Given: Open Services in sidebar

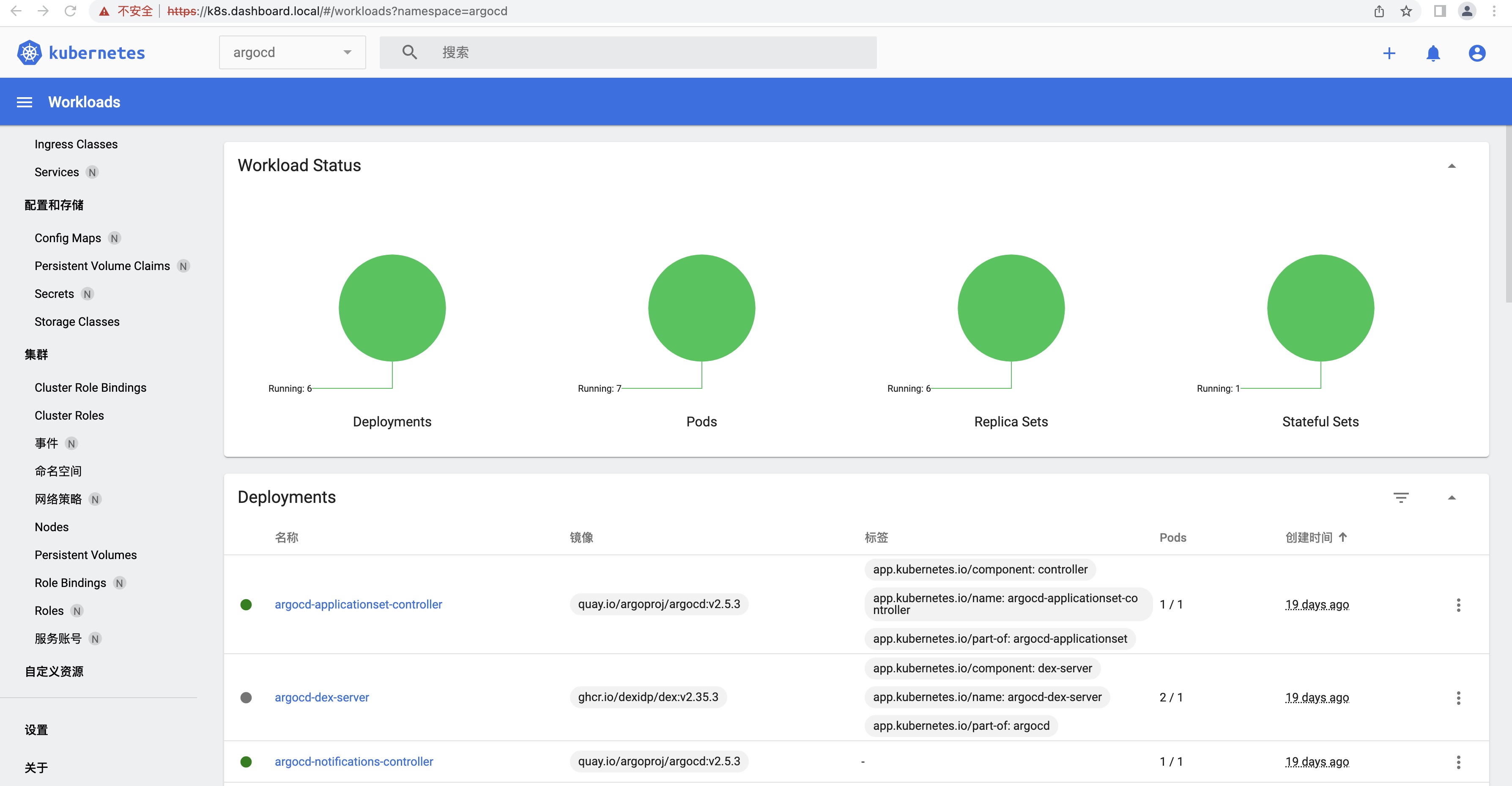Looking at the screenshot, I should (56, 172).
